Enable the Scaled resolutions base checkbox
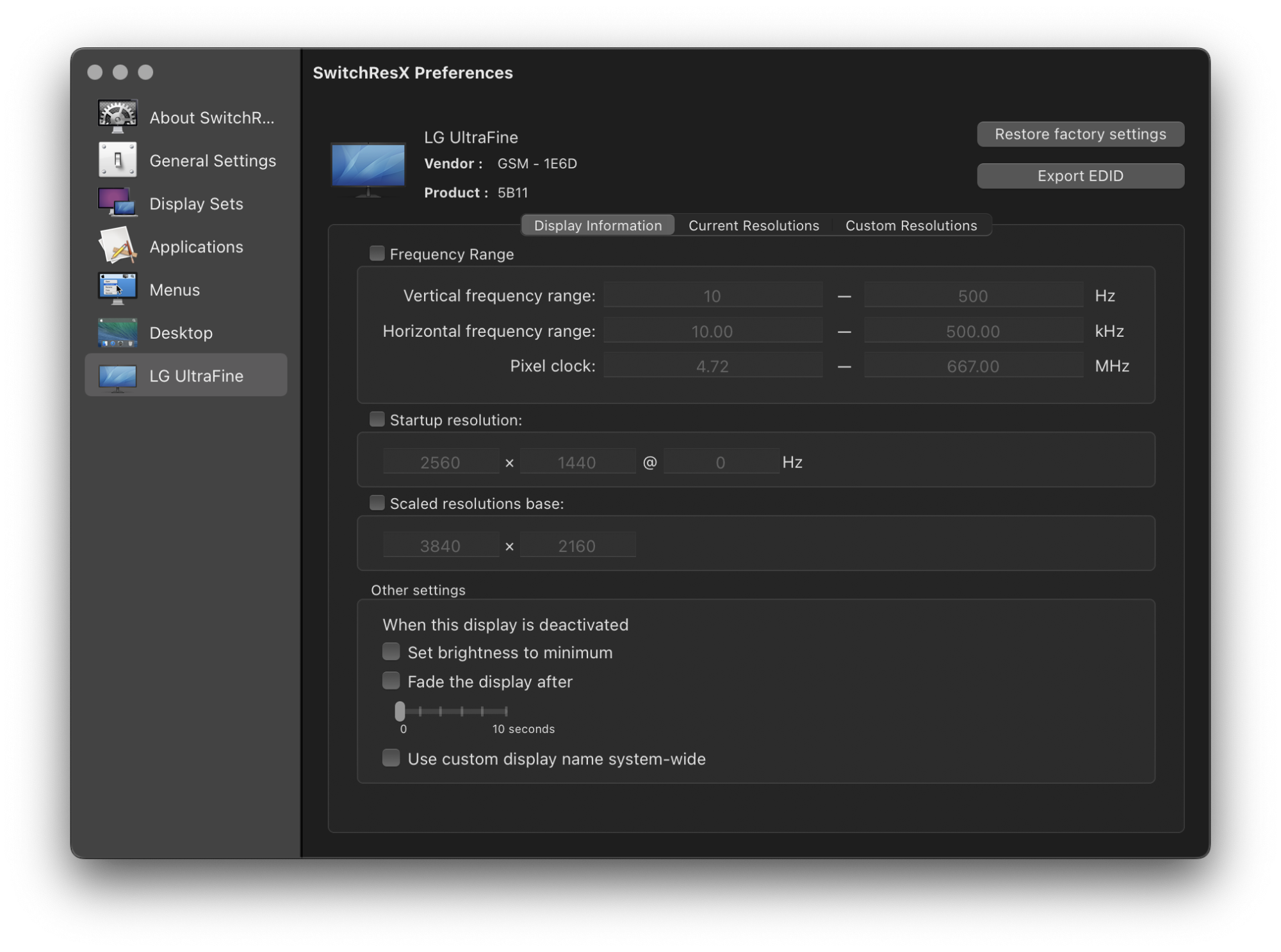Image resolution: width=1281 pixels, height=952 pixels. point(377,503)
